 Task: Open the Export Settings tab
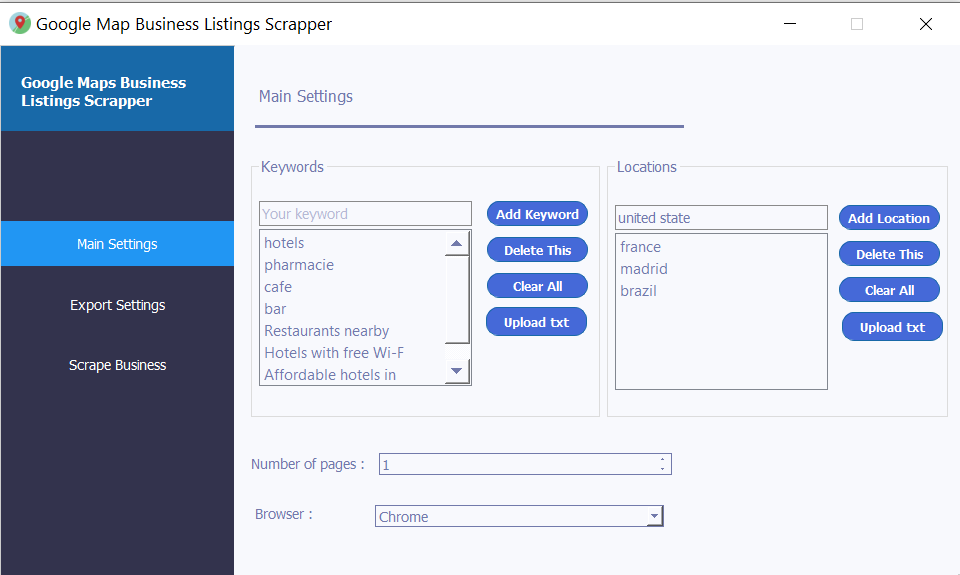point(117,305)
